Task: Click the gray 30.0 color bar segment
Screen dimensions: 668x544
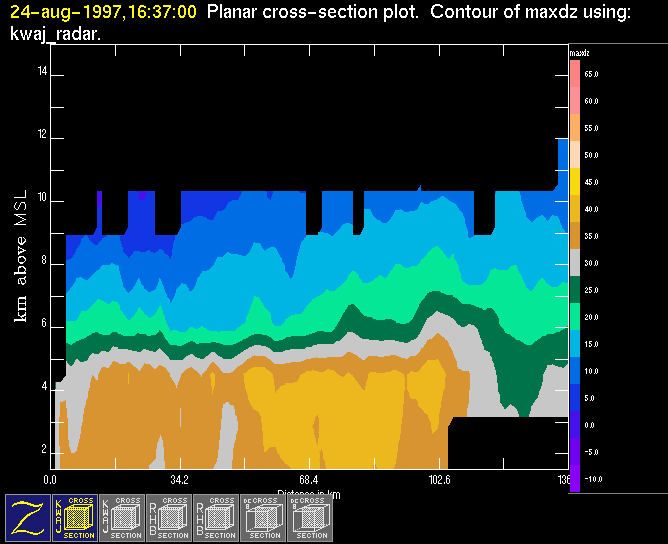Action: click(x=575, y=263)
